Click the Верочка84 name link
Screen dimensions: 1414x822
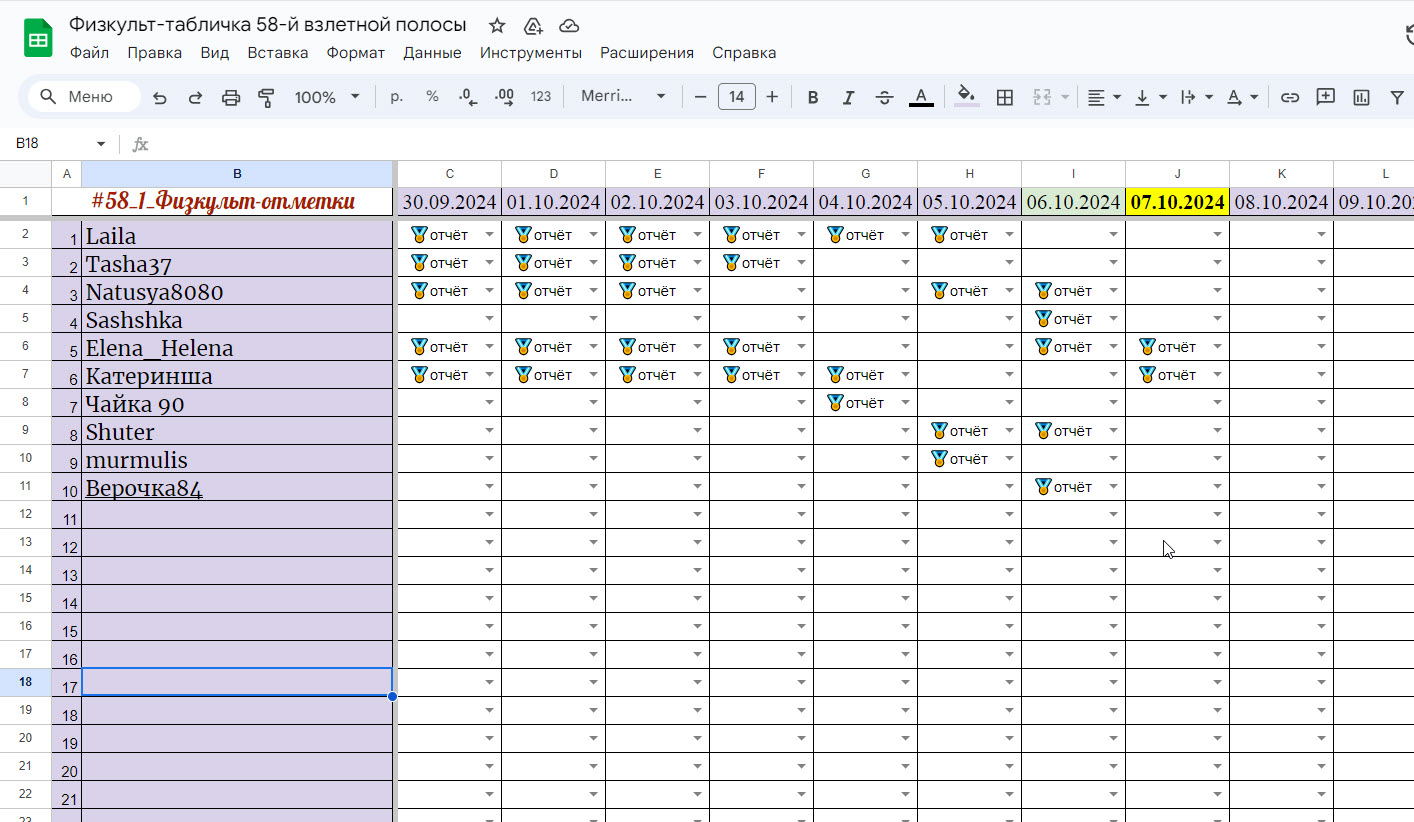click(x=144, y=489)
